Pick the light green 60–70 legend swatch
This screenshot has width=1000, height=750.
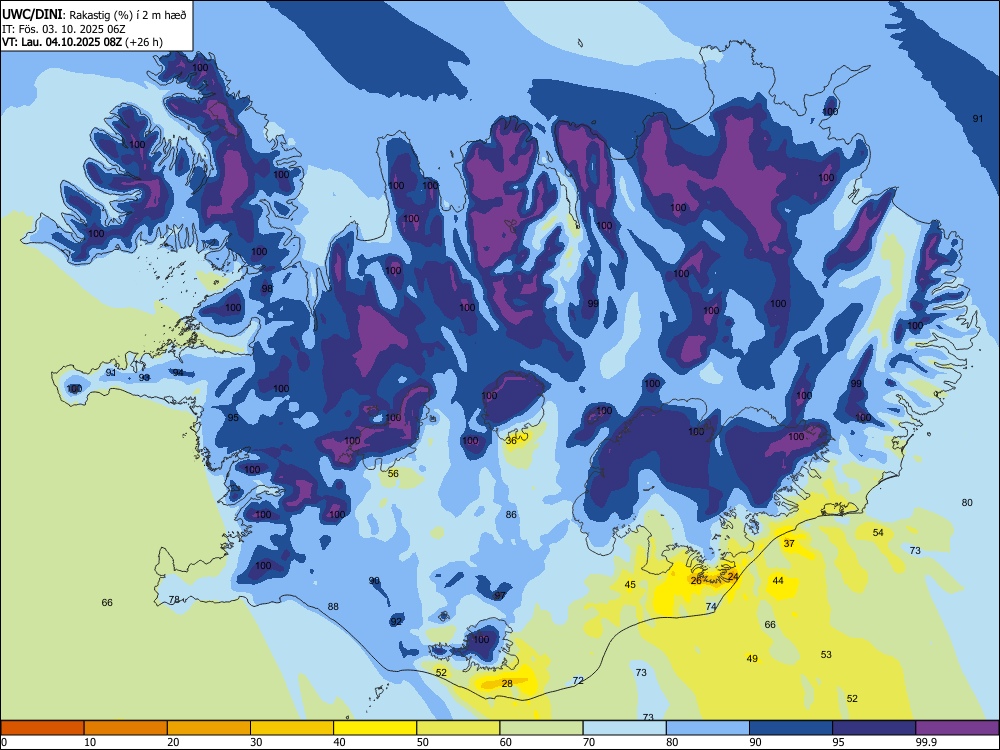541,728
